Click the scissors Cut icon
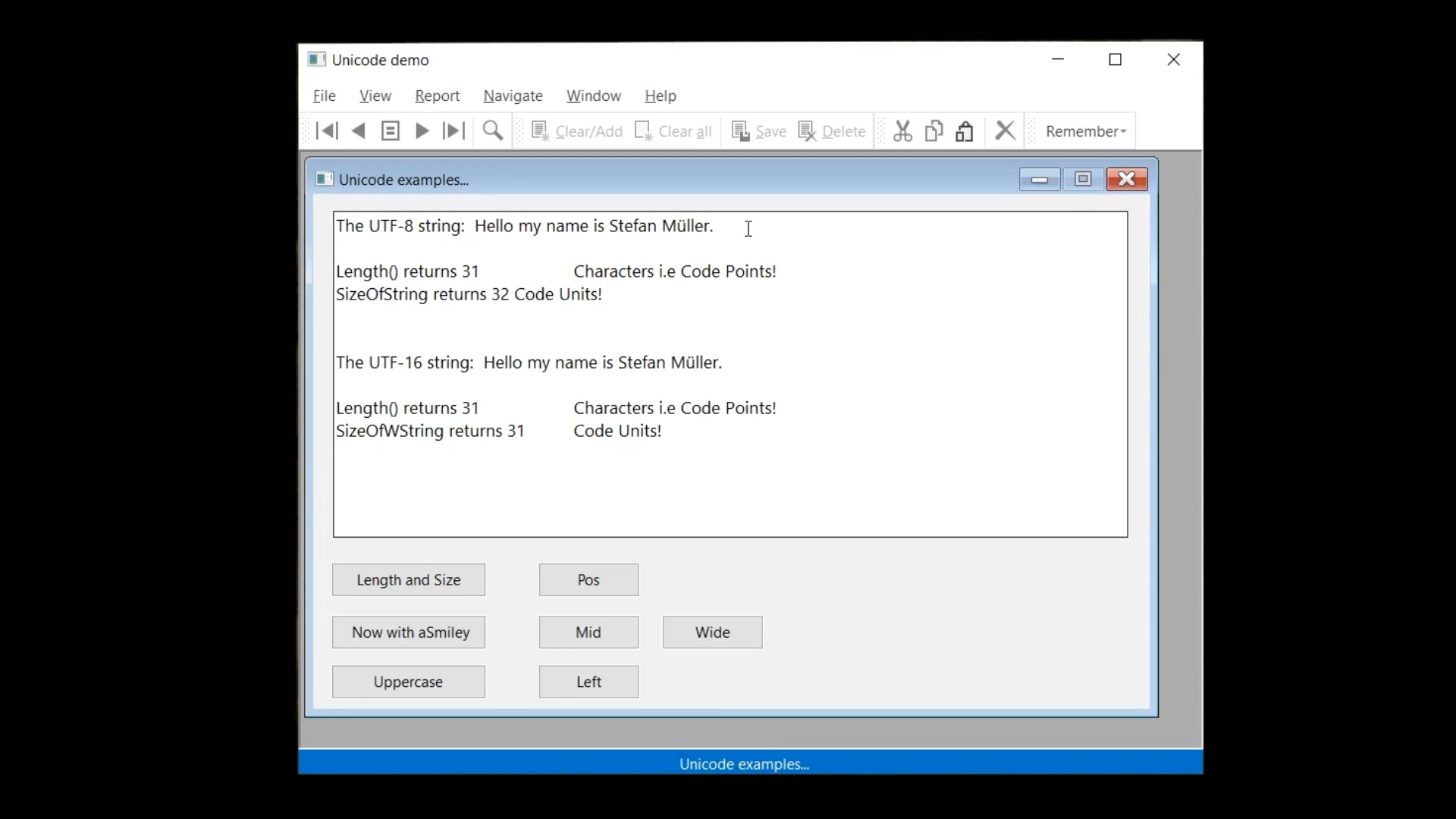Screen dimensions: 1456x819 902,131
